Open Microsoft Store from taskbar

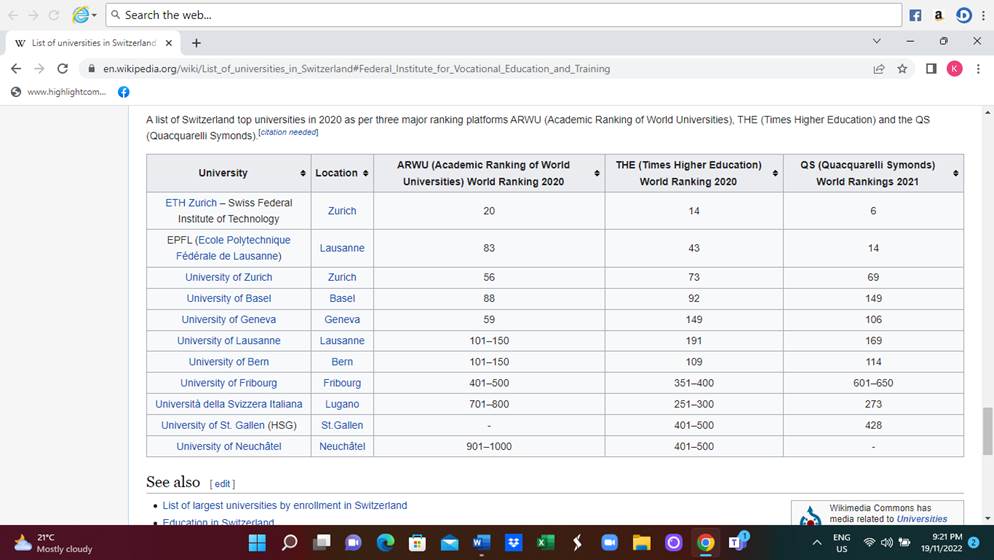coord(417,542)
